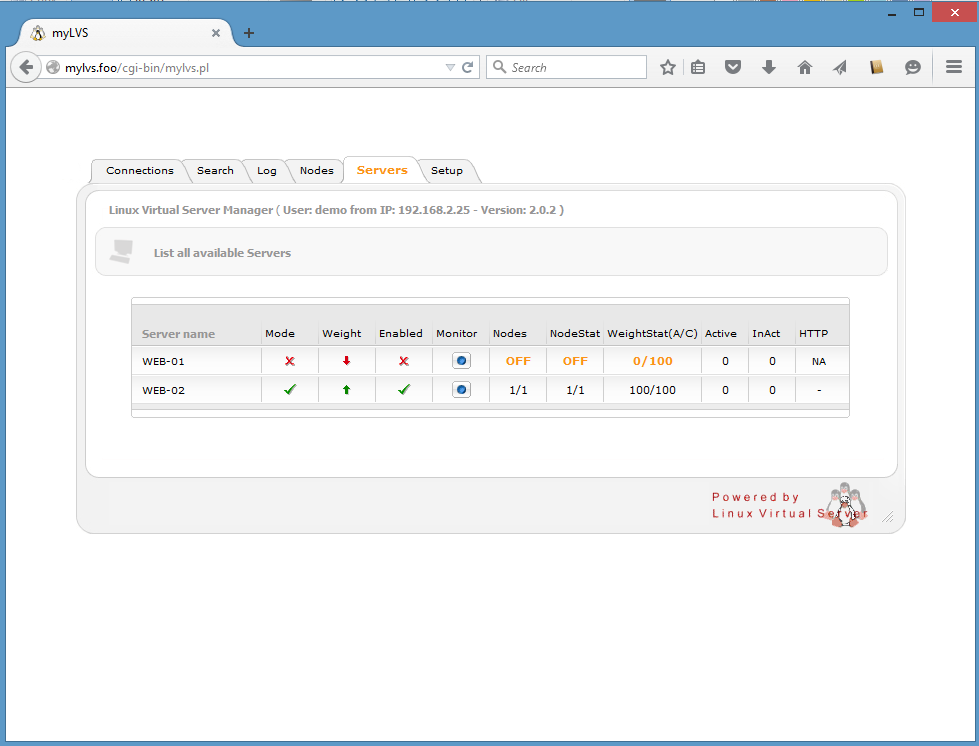Toggle WEB-01 Mode red cross
979x746 pixels.
pos(289,361)
